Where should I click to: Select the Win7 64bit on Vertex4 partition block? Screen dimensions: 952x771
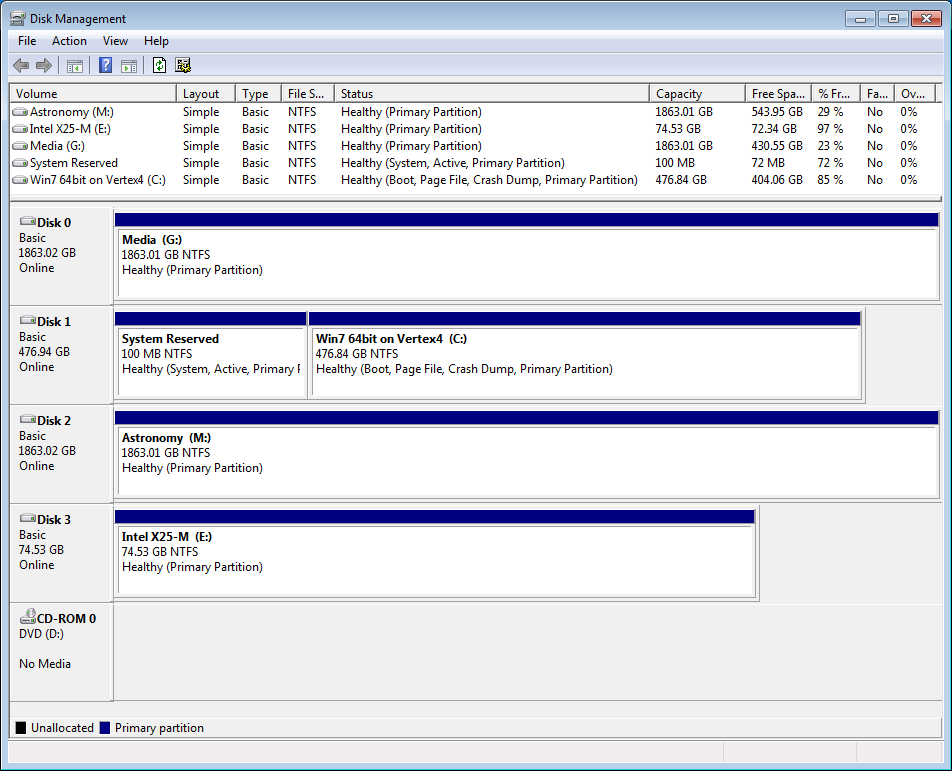585,355
